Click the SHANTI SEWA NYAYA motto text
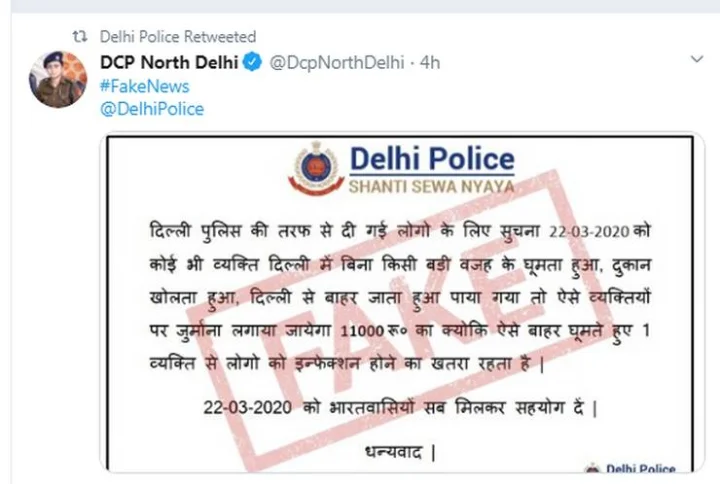 click(x=431, y=186)
